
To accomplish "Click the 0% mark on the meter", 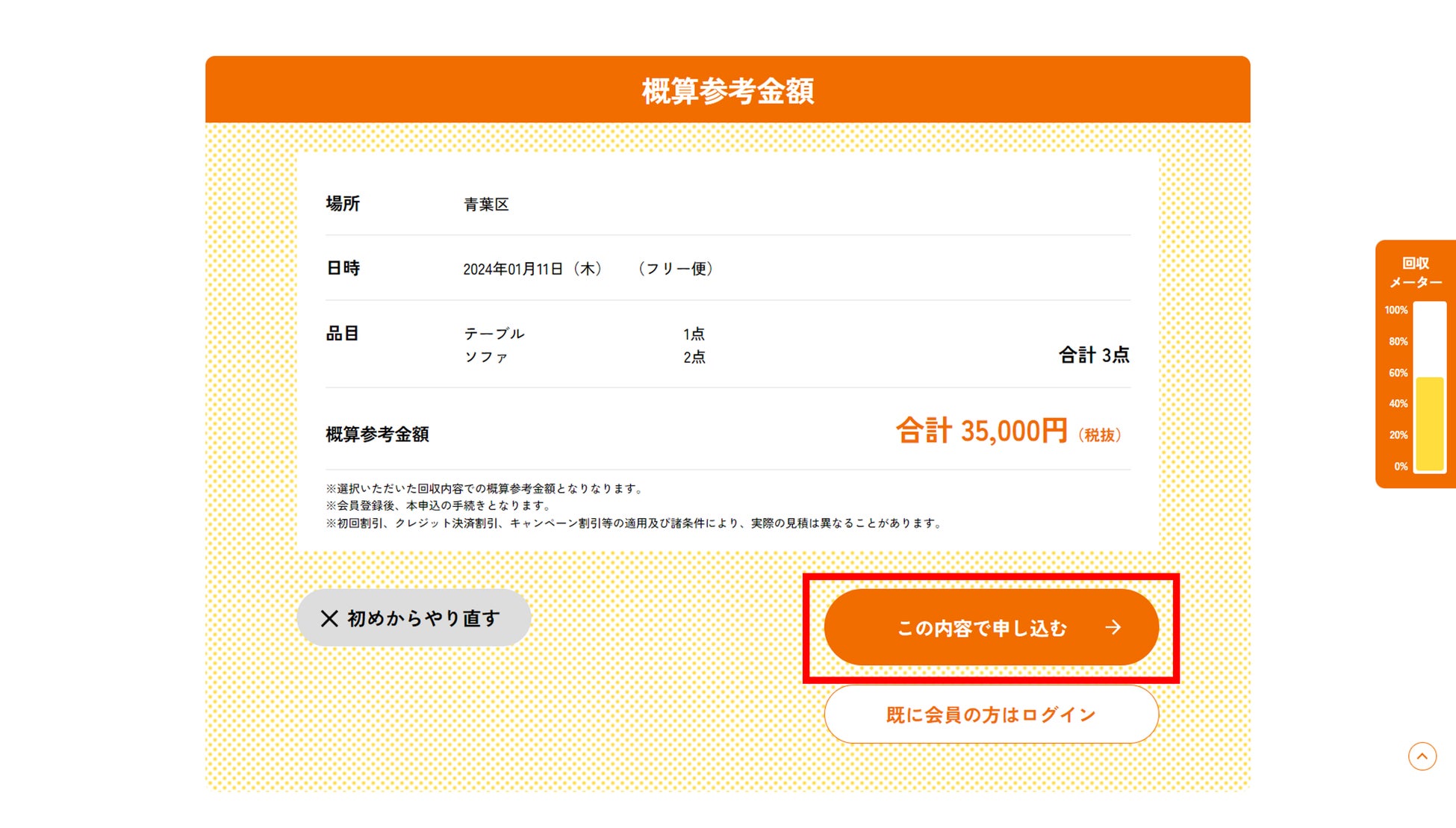I will (1400, 467).
